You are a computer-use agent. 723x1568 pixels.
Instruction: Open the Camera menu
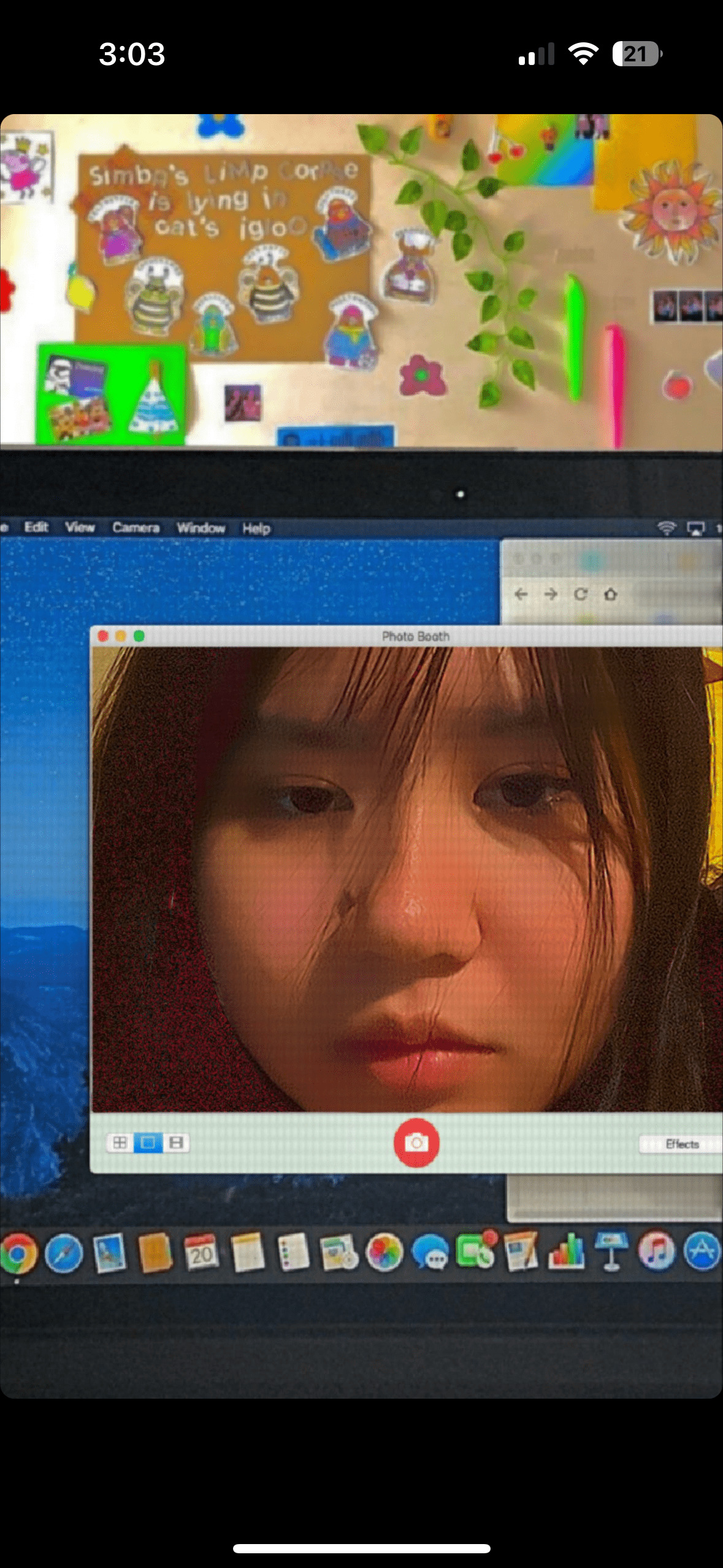(136, 528)
